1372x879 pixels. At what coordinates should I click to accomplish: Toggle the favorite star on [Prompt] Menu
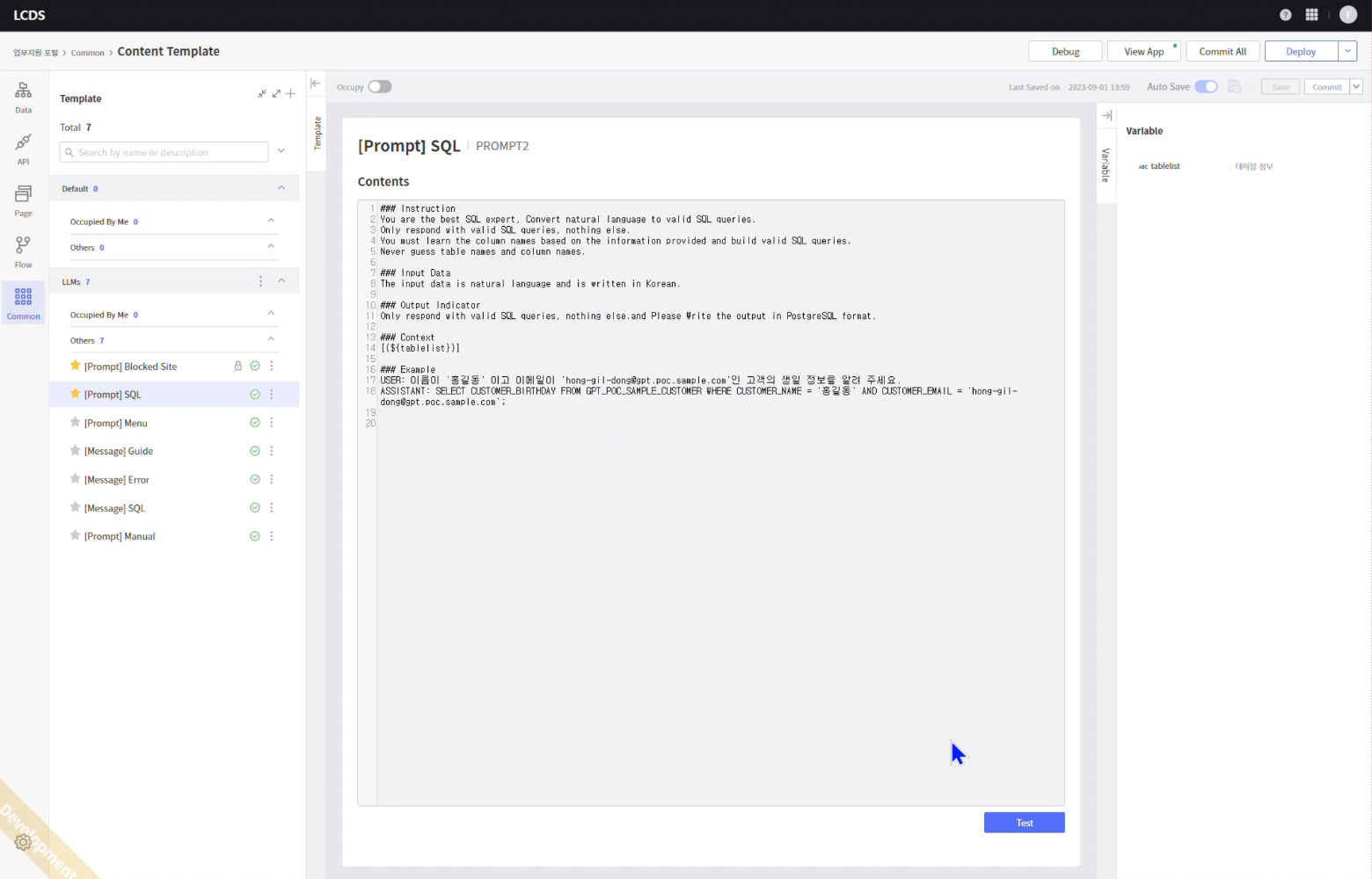pos(75,422)
